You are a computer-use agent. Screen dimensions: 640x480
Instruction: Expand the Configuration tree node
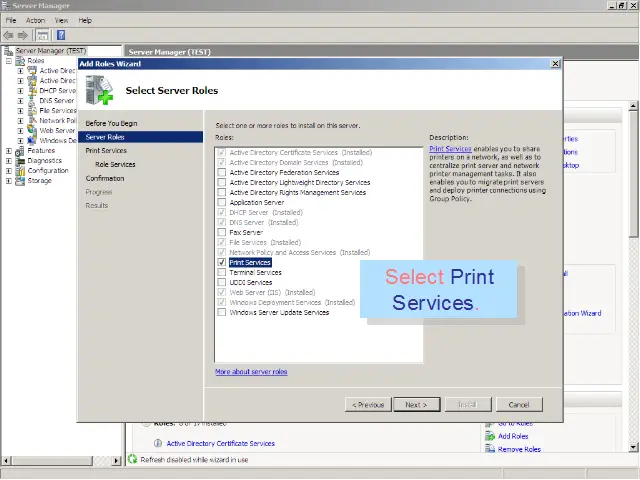click(x=9, y=171)
